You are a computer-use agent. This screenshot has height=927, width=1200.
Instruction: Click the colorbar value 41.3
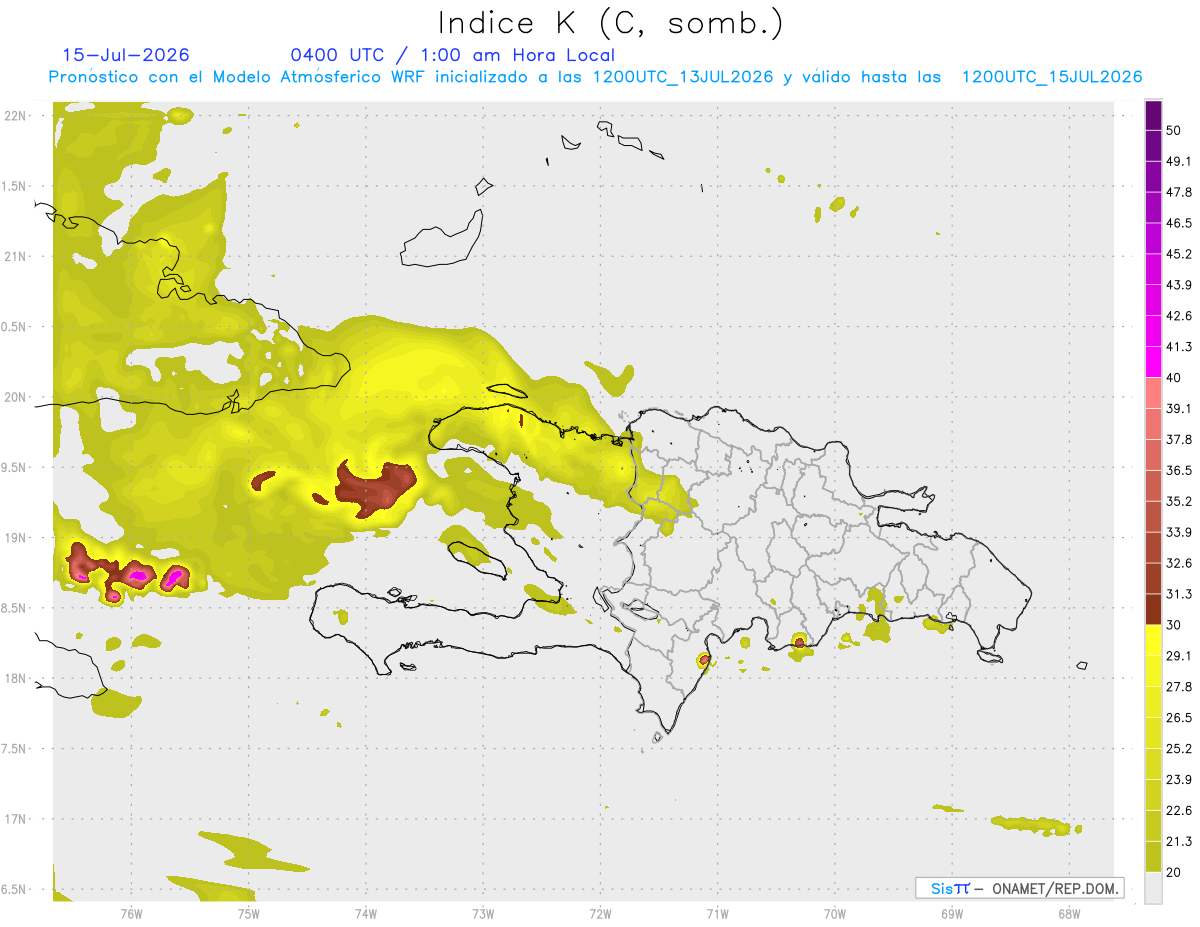pos(1179,347)
